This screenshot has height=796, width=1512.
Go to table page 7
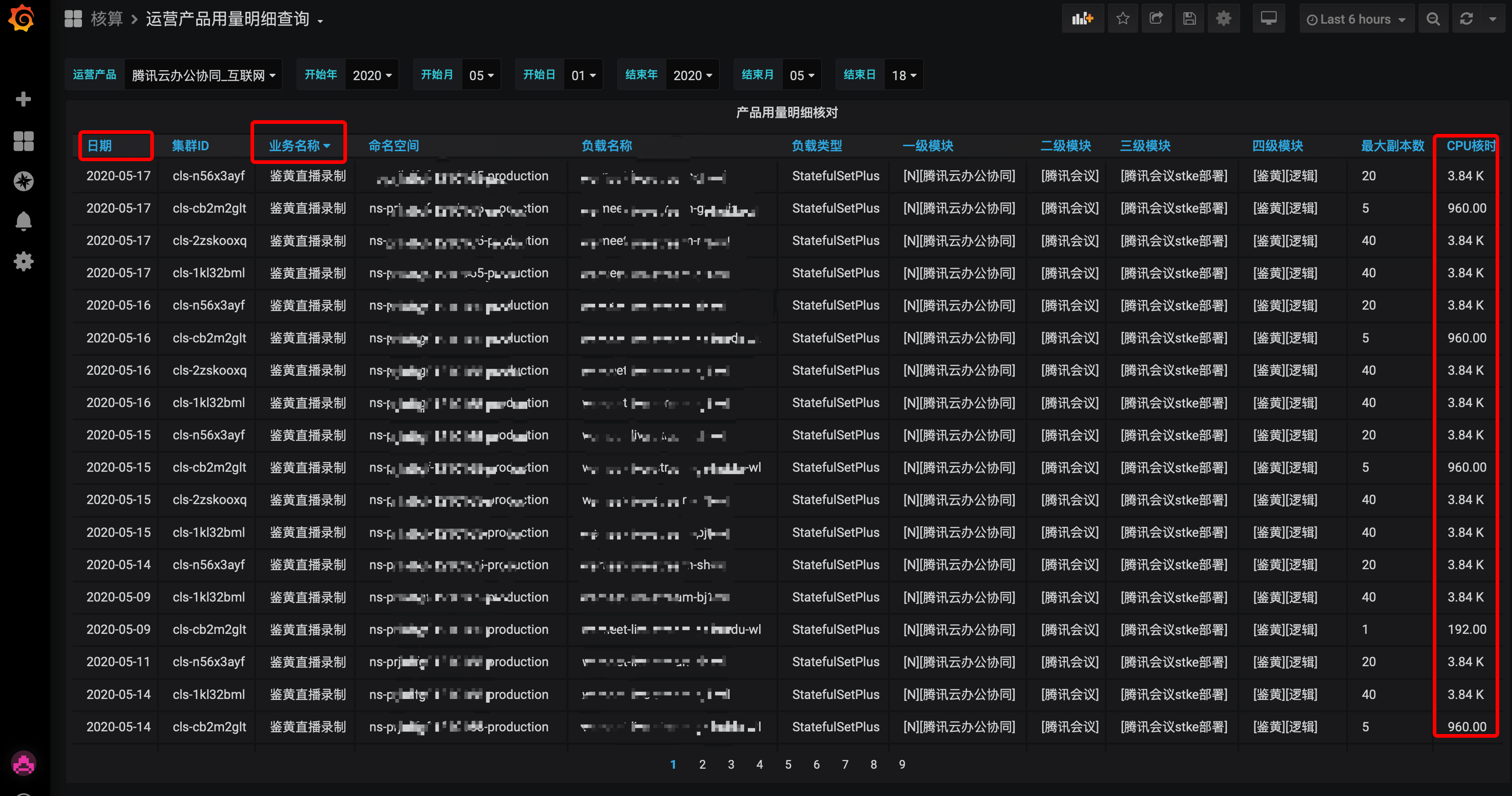pyautogui.click(x=845, y=764)
